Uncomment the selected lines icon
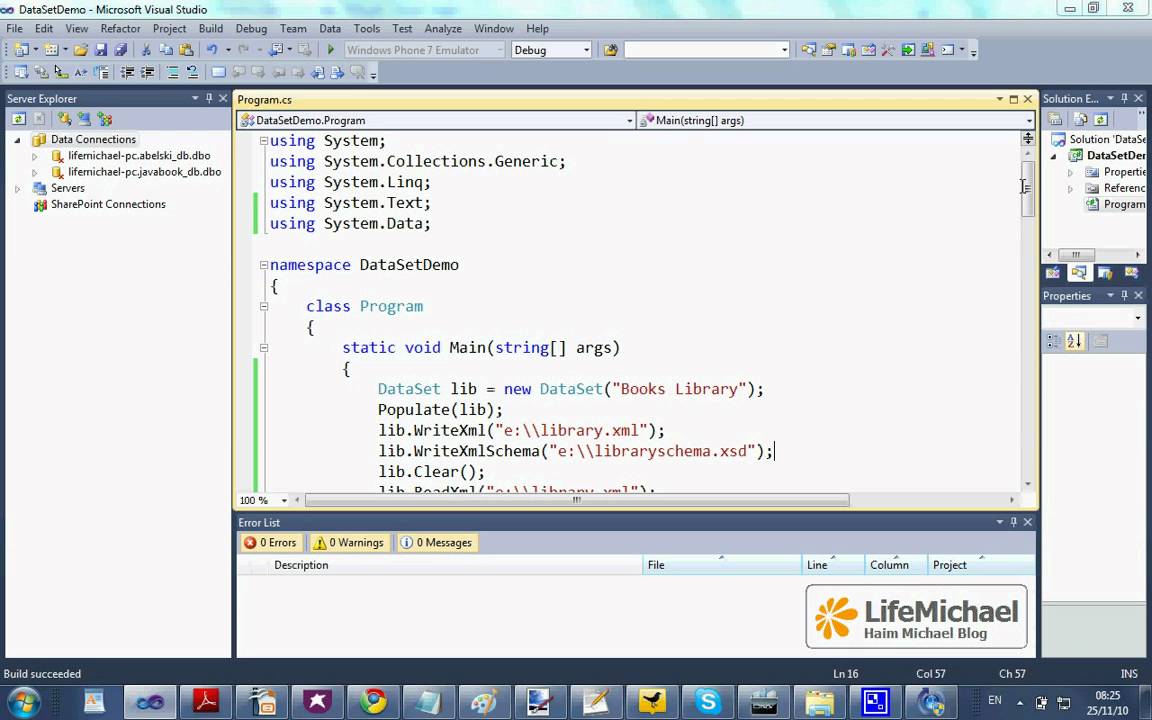 192,72
